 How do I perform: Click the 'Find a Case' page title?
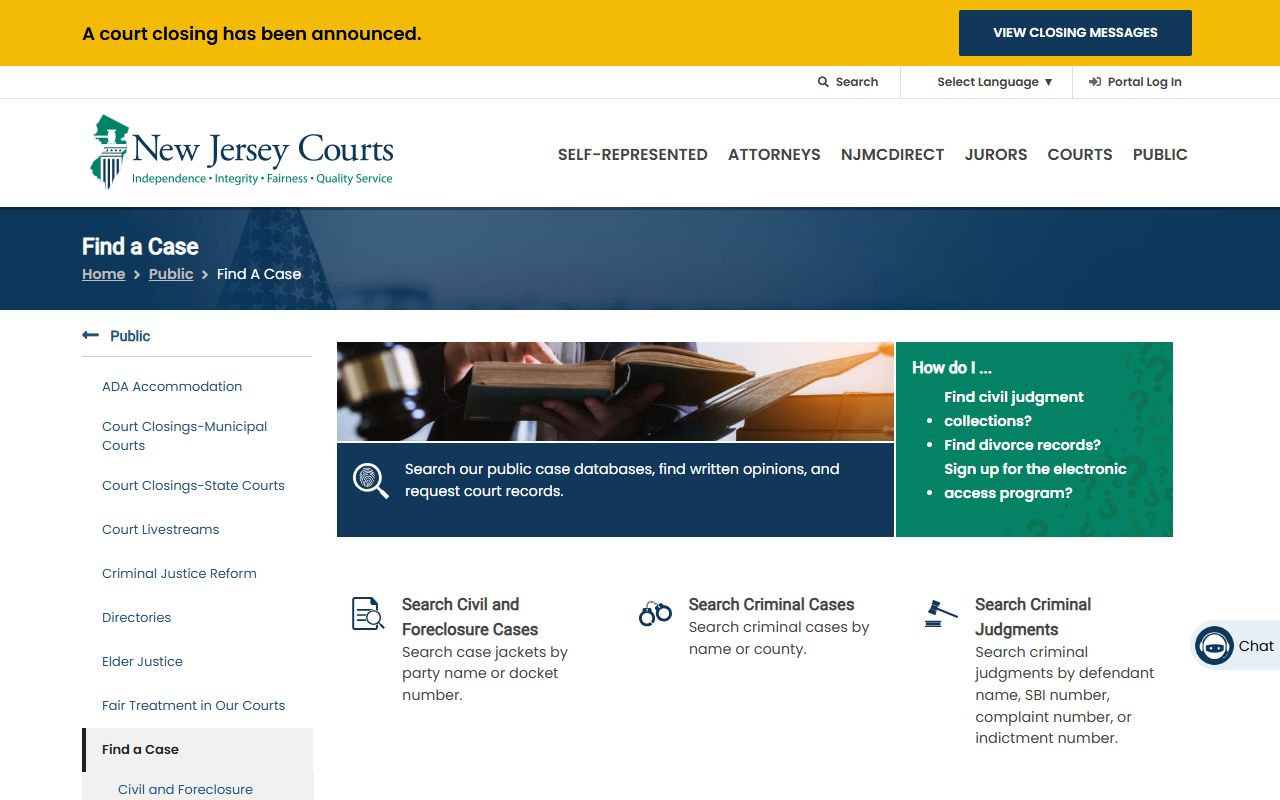[140, 246]
